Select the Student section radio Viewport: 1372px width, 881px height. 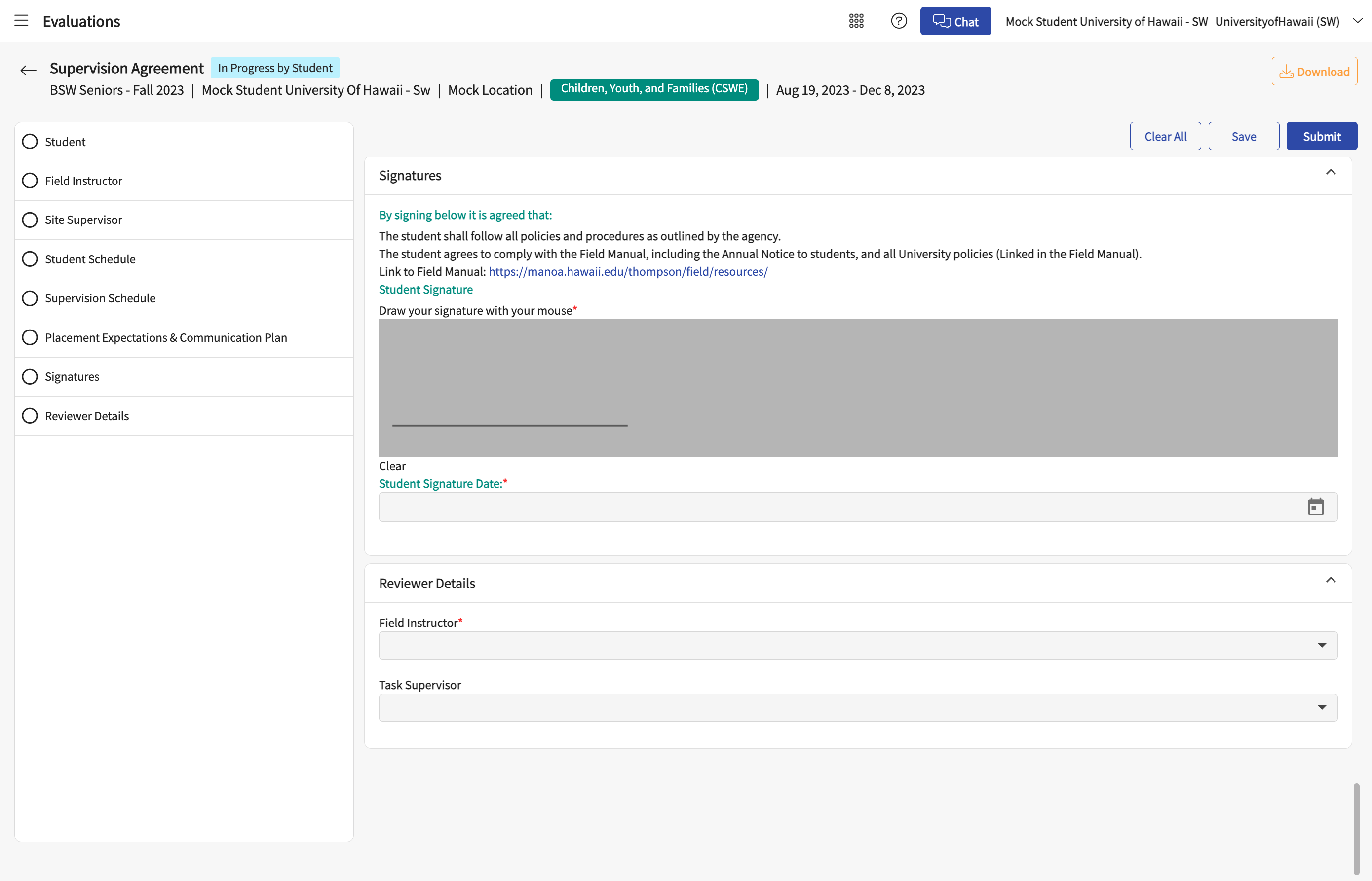point(30,141)
